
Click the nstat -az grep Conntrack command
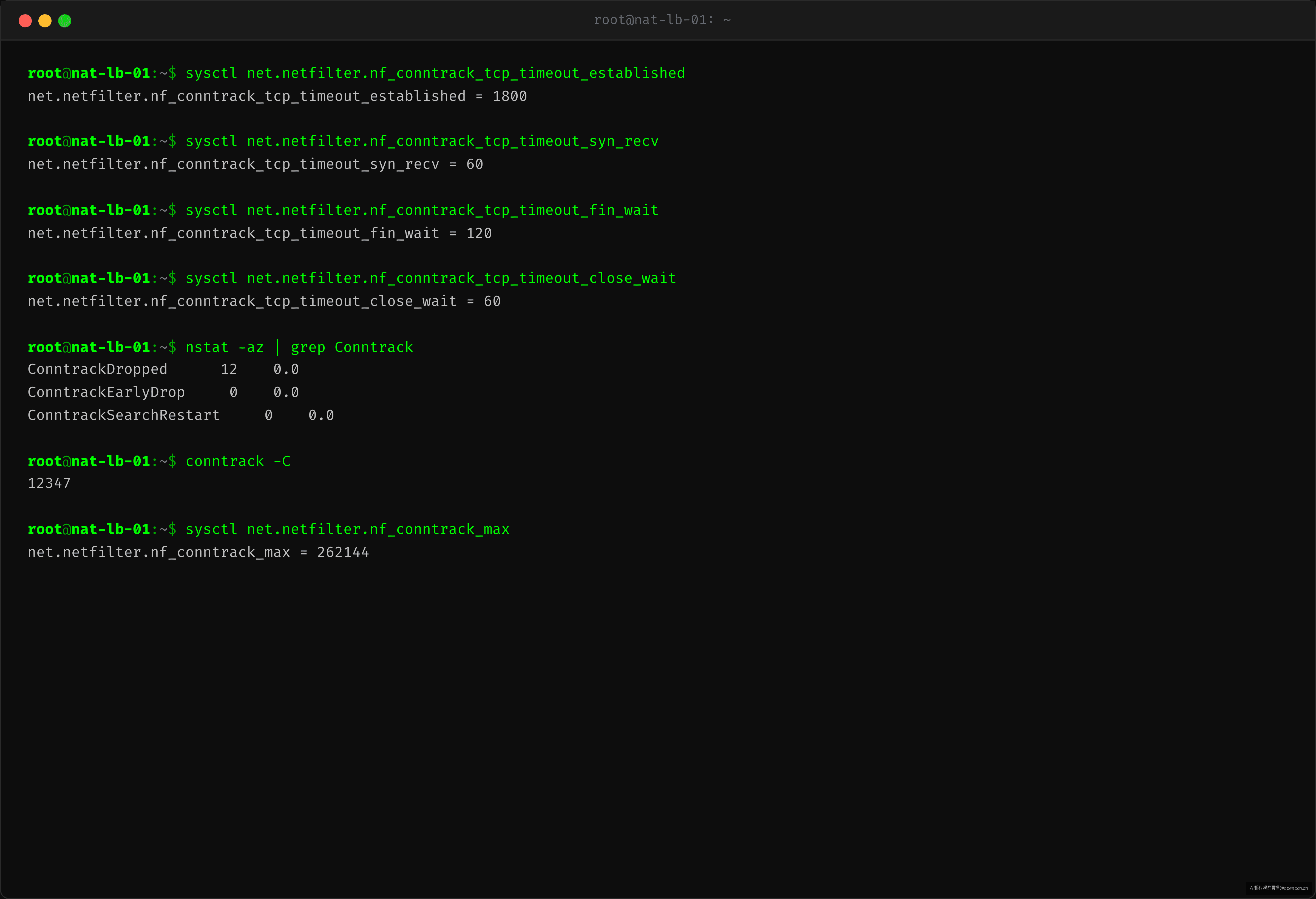pos(299,347)
